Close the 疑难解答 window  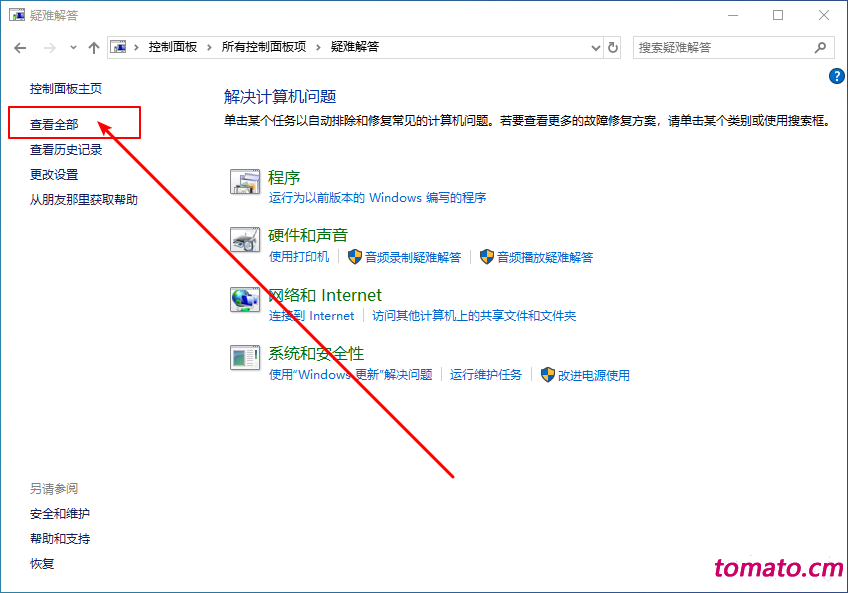coord(824,15)
